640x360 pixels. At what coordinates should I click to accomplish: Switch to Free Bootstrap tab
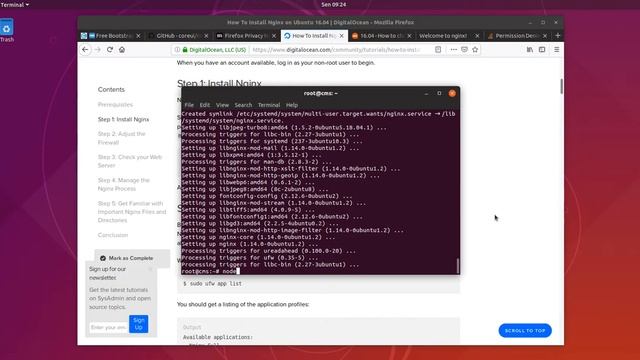[x=111, y=36]
